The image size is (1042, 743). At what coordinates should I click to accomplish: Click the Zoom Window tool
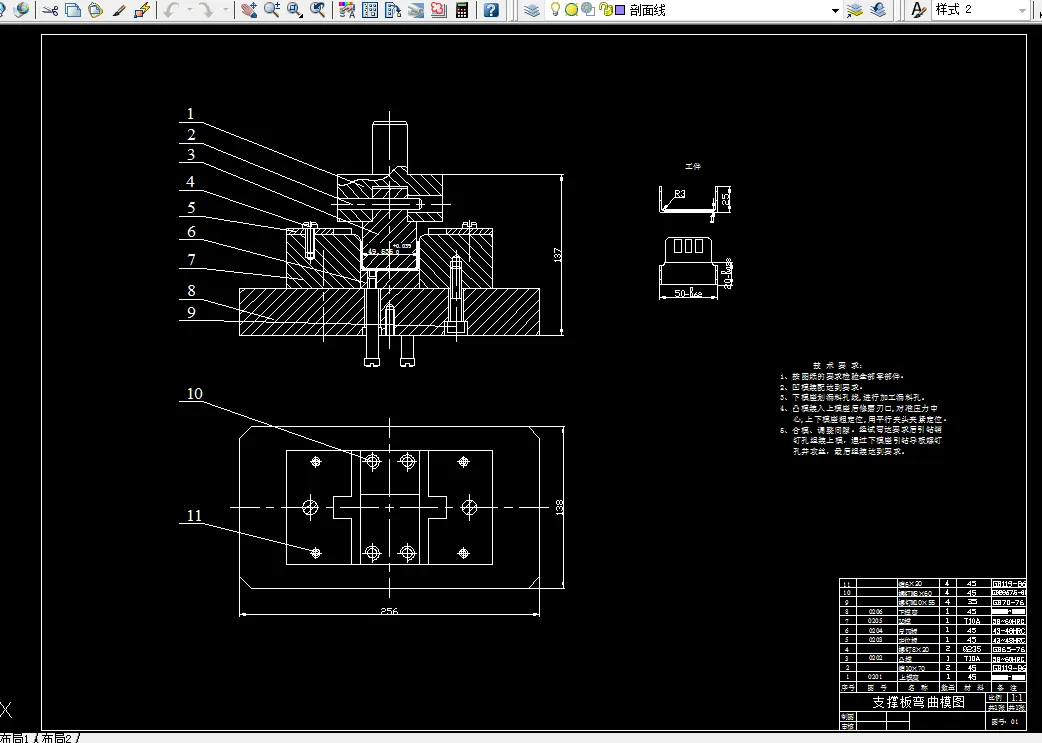click(x=295, y=10)
